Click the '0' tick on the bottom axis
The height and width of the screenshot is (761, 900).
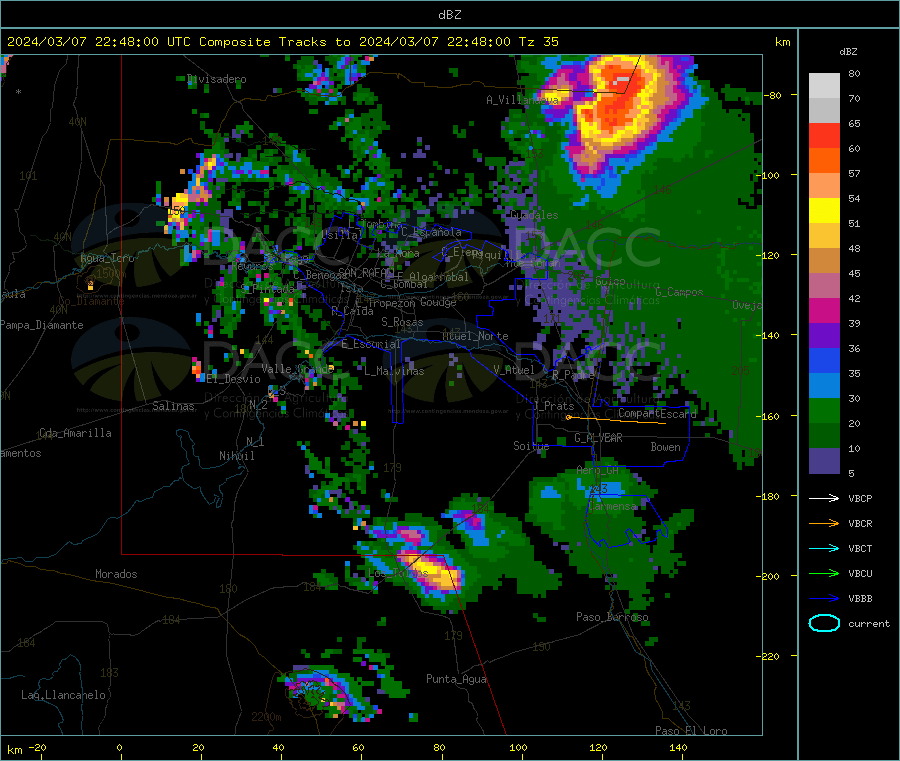tap(119, 747)
